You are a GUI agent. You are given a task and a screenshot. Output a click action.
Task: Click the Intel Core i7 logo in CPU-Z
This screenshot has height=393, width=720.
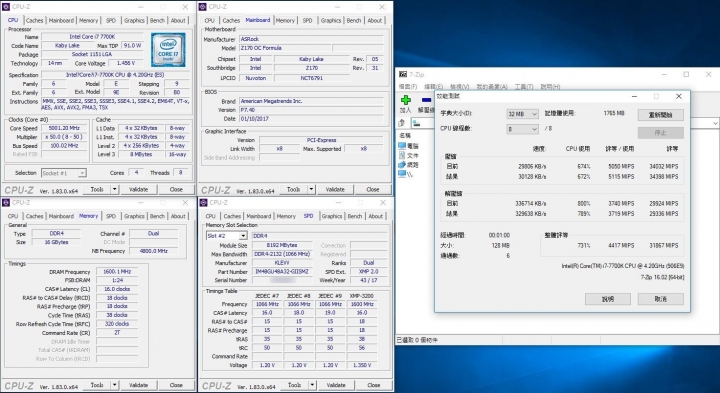point(169,50)
